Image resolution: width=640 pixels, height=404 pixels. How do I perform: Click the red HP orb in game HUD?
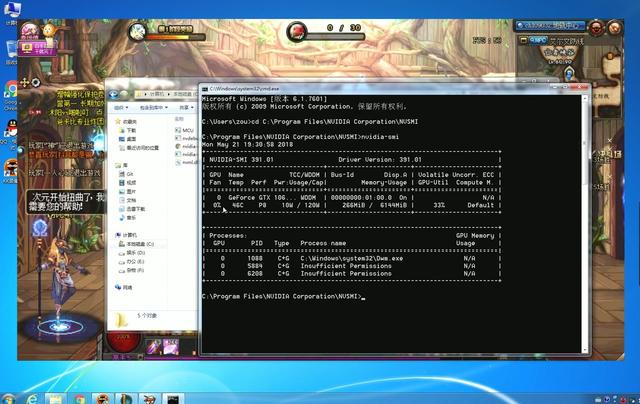124,342
